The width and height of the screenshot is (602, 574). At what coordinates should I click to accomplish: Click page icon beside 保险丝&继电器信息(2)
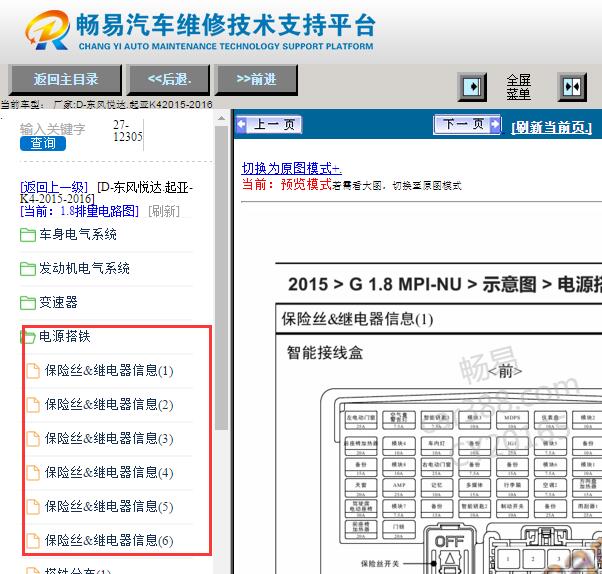coord(33,405)
